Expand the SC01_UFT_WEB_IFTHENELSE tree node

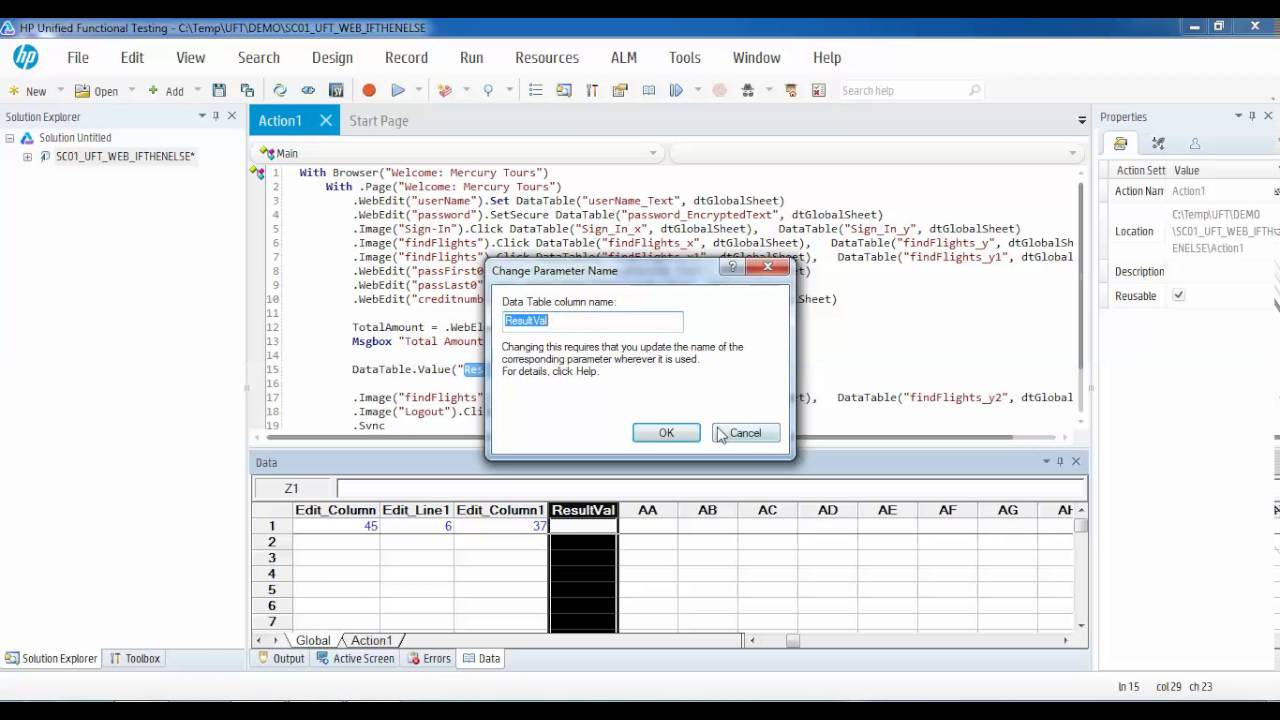27,157
